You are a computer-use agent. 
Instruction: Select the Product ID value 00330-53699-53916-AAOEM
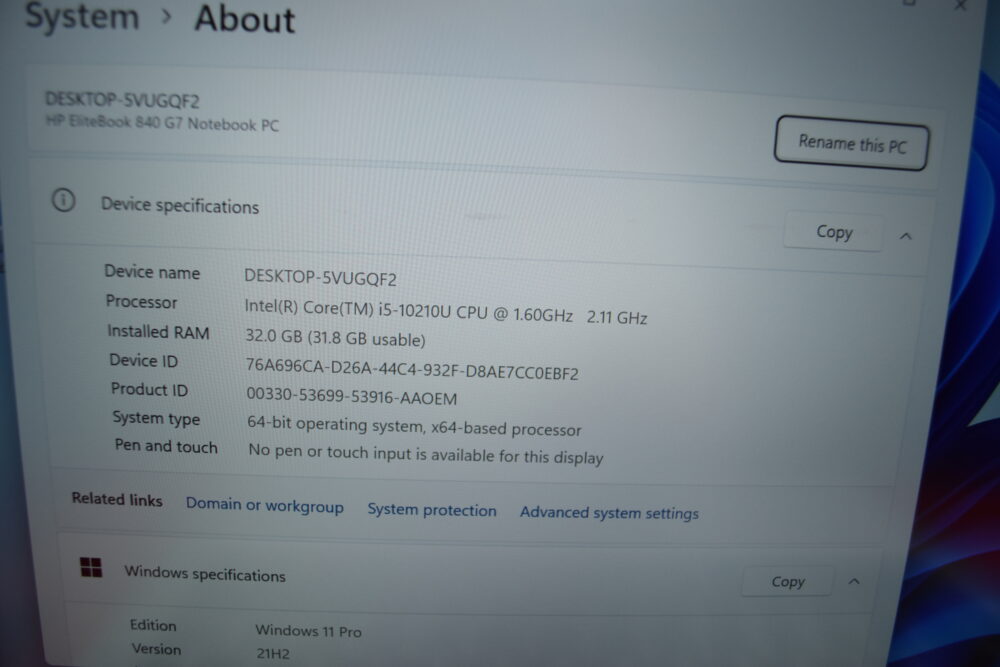351,397
